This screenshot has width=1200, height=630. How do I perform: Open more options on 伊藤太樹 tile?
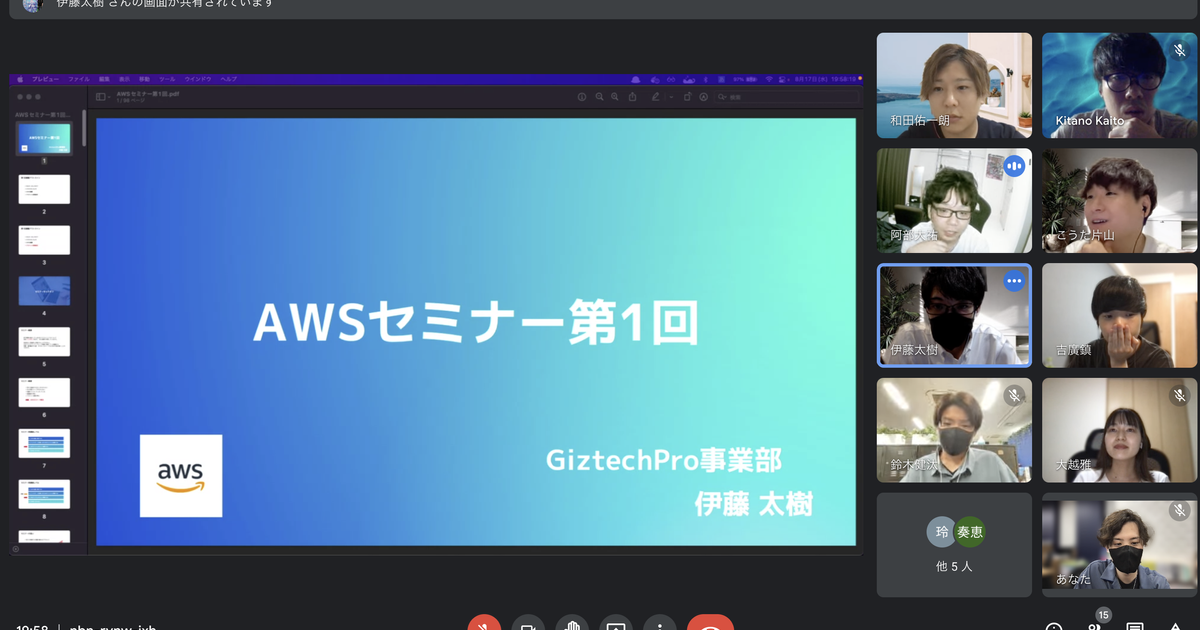(x=1014, y=281)
